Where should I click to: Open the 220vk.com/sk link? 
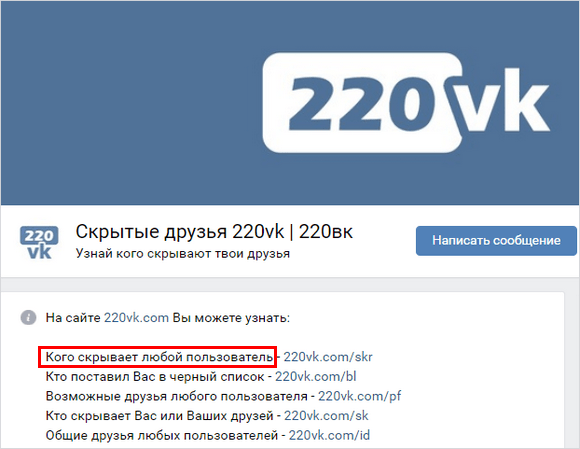point(326,416)
